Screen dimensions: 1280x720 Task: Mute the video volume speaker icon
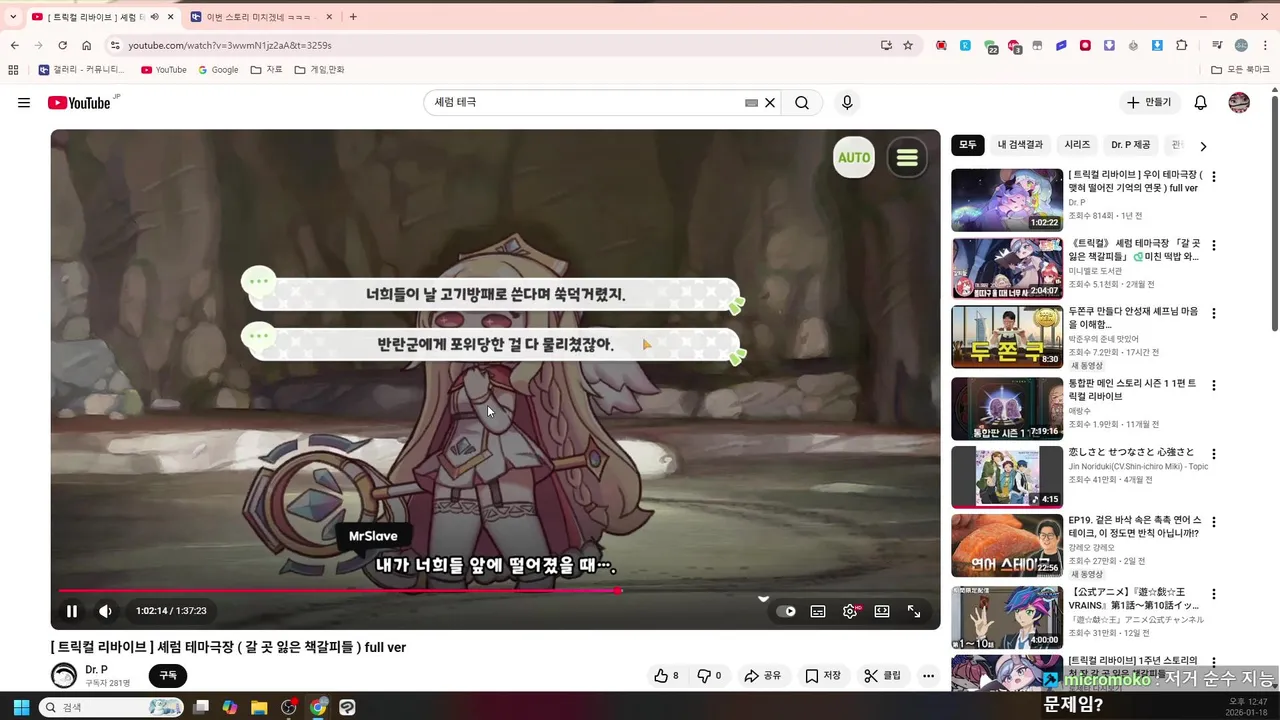coord(105,611)
